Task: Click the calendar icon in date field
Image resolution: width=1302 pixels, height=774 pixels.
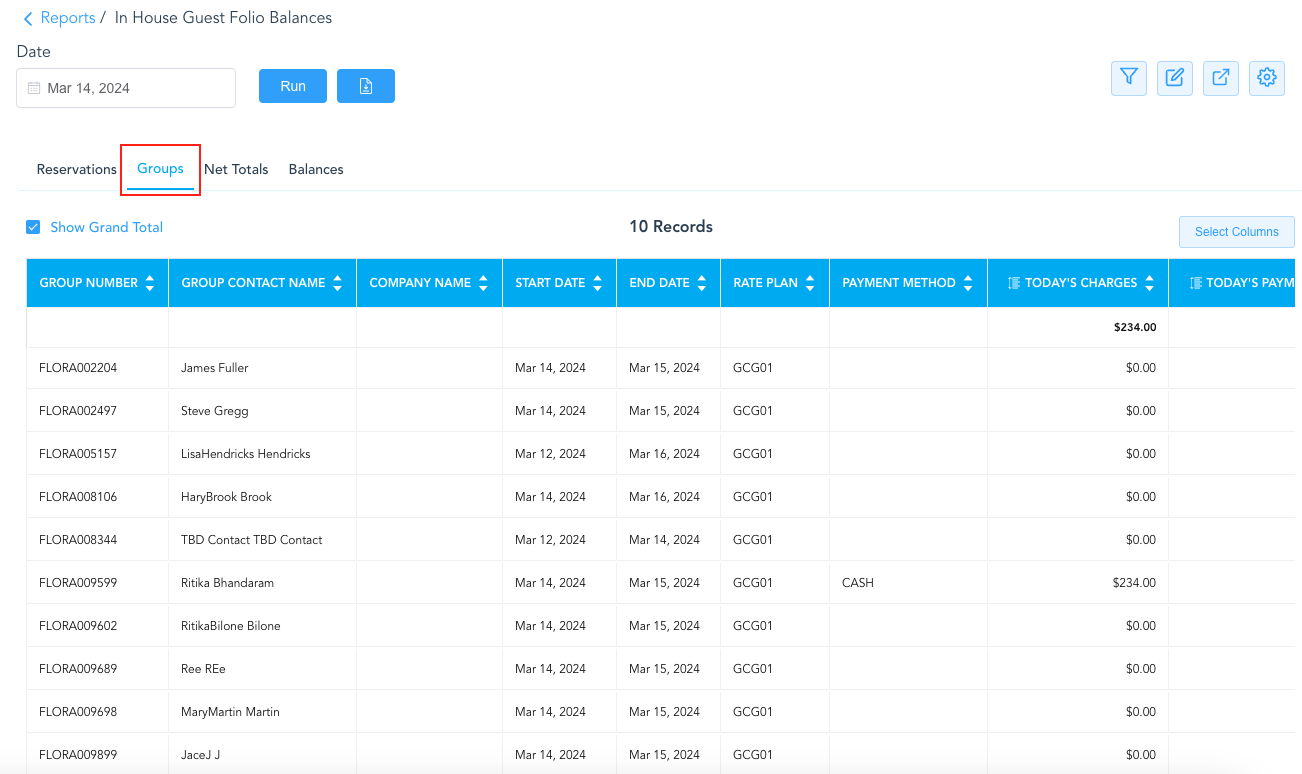Action: [34, 88]
